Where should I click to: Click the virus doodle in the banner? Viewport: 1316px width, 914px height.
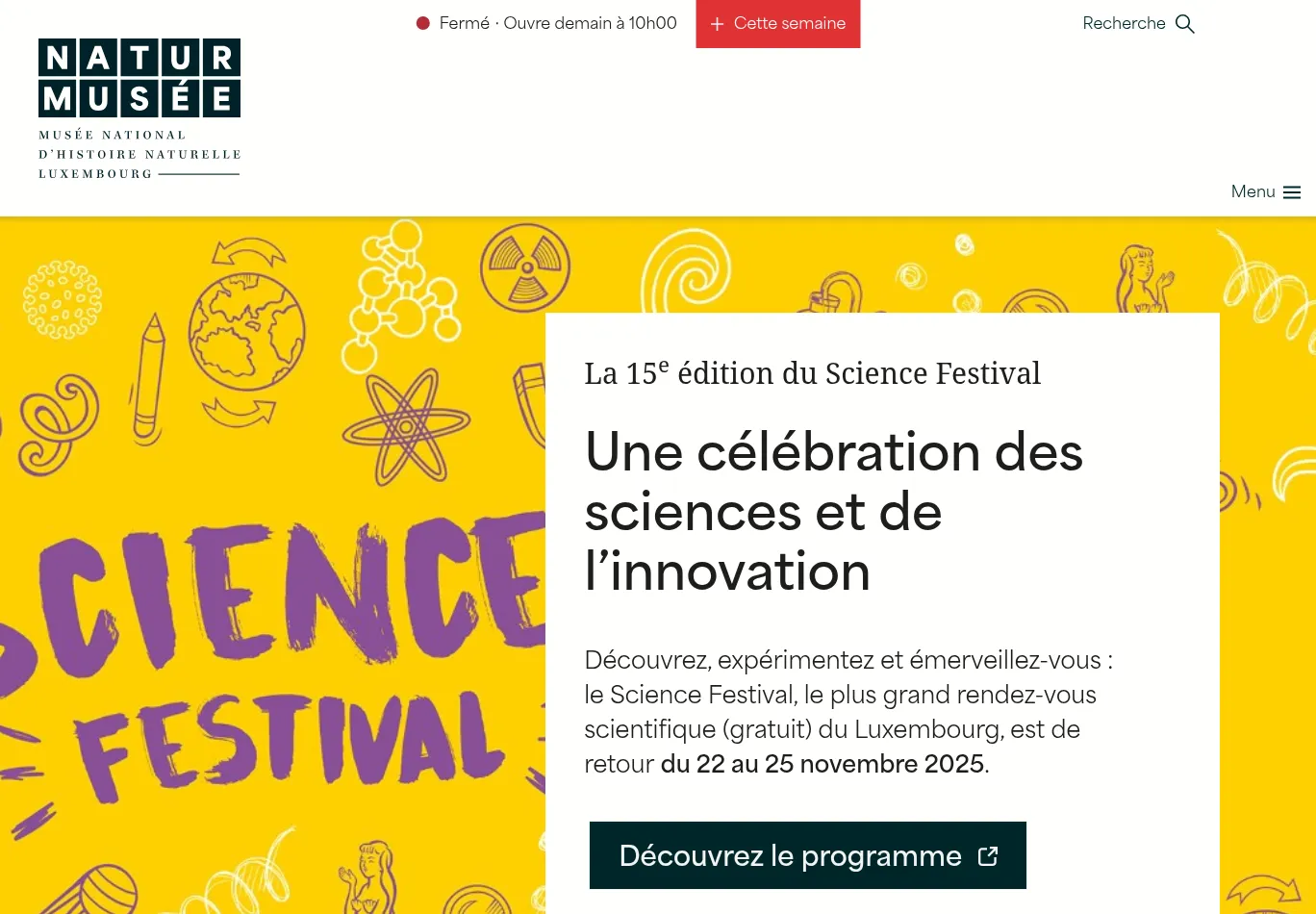pyautogui.click(x=63, y=299)
